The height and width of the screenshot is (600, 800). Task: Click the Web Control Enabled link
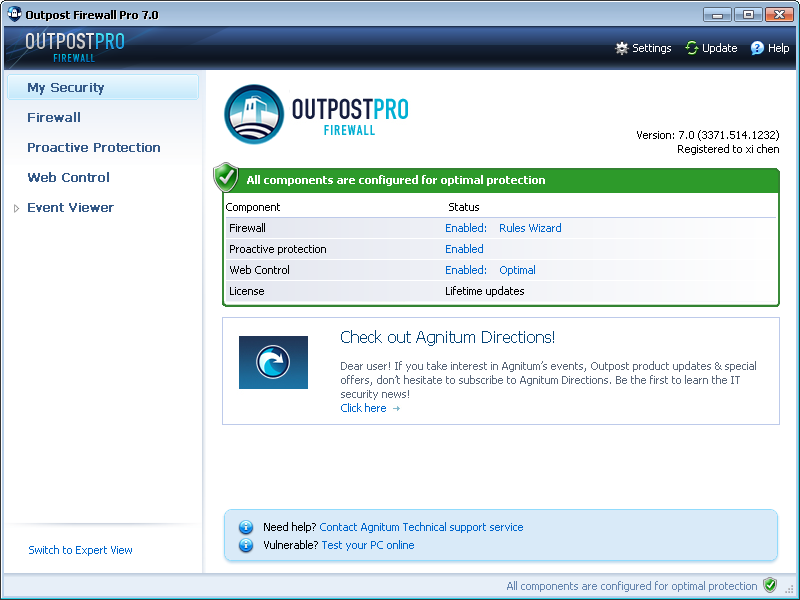point(466,270)
